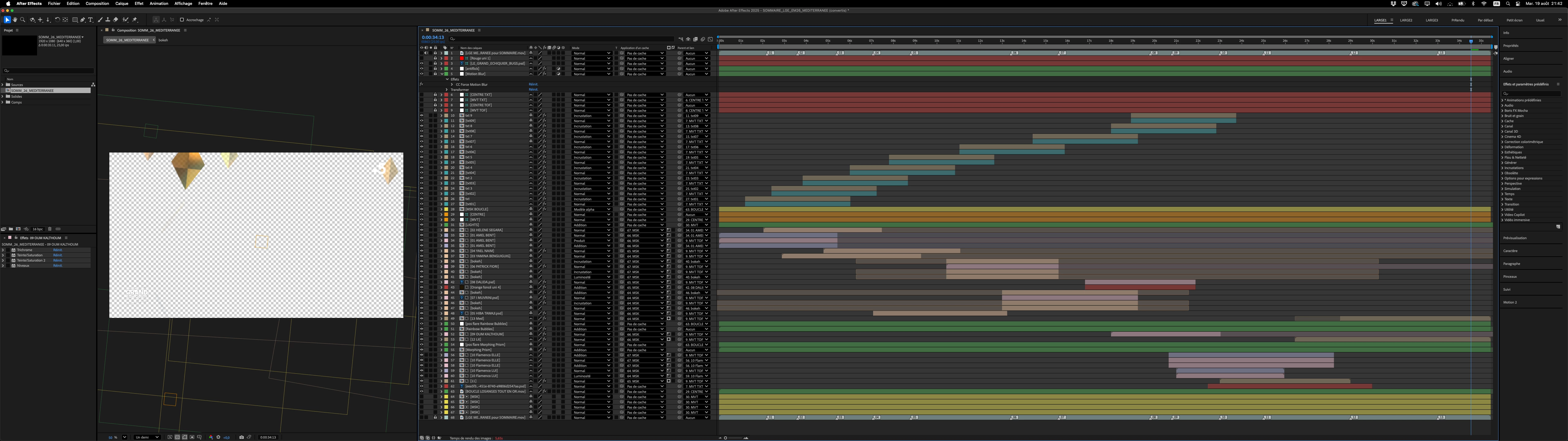Click Réinit. next to CC Force Motion Blur
This screenshot has height=441, width=1568.
pos(533,85)
